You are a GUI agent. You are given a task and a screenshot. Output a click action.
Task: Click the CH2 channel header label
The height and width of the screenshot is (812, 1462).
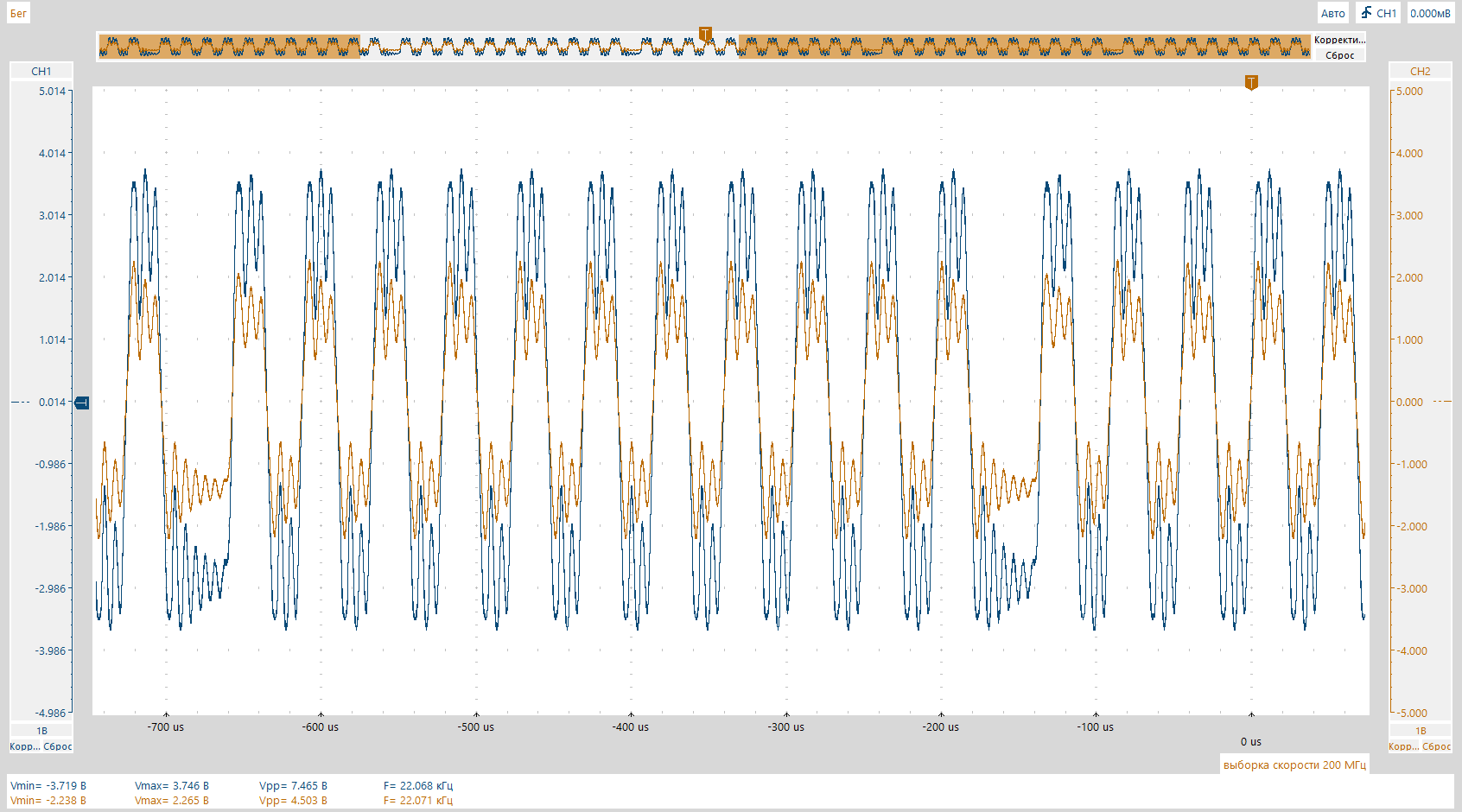click(x=1420, y=71)
